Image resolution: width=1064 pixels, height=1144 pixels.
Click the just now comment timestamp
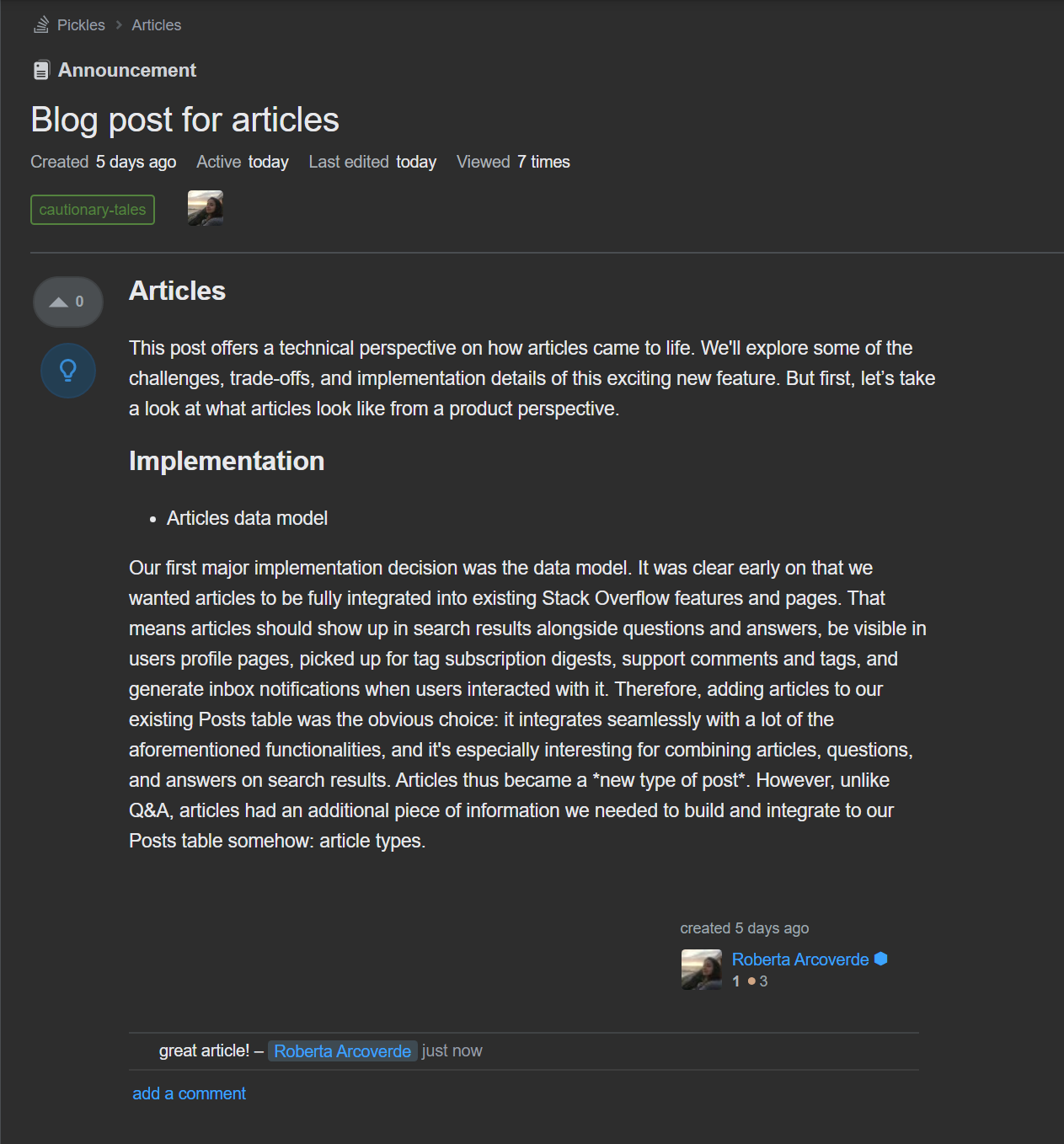[x=452, y=1051]
